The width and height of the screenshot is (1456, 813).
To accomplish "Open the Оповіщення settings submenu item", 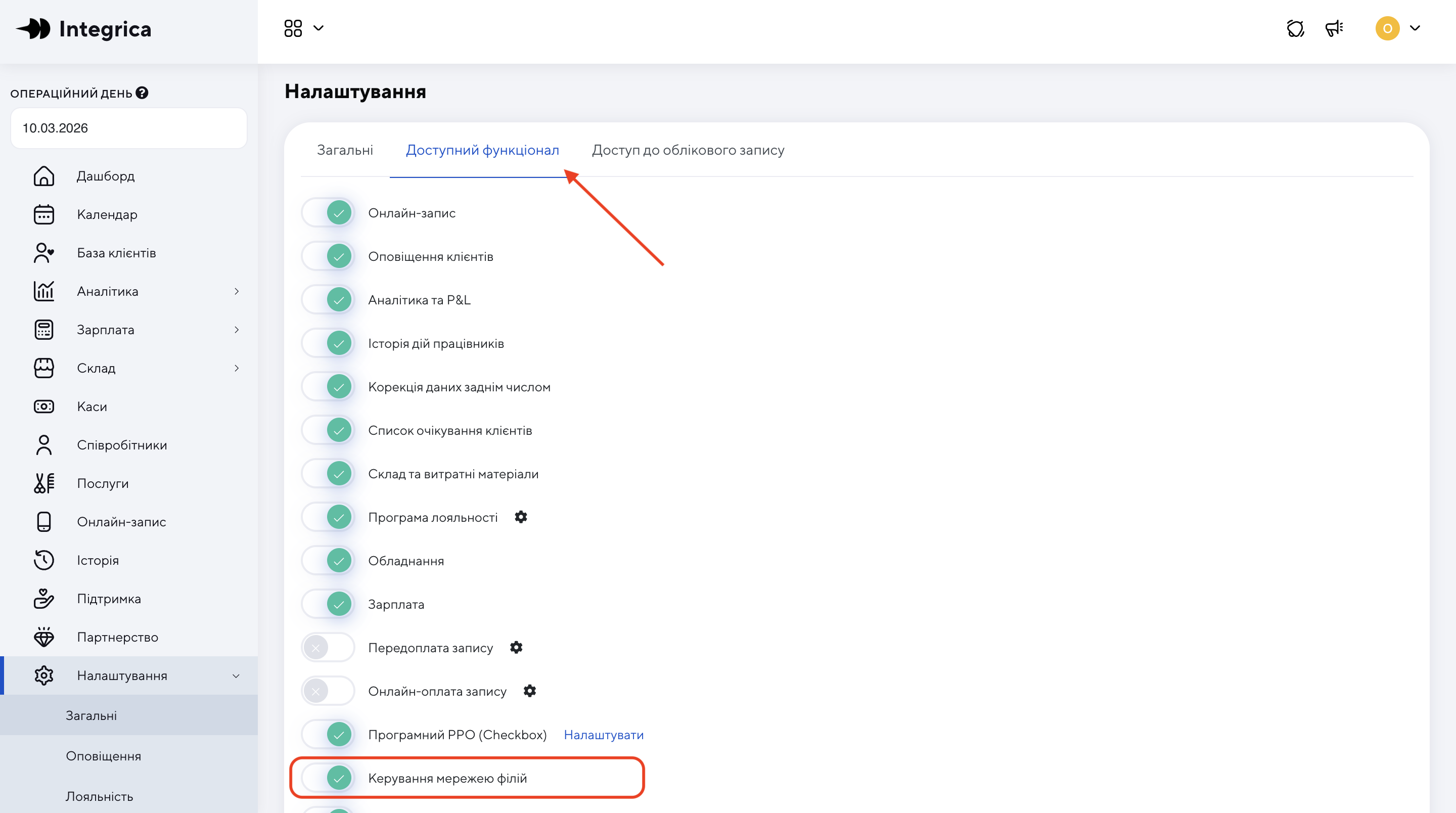I will pyautogui.click(x=104, y=756).
